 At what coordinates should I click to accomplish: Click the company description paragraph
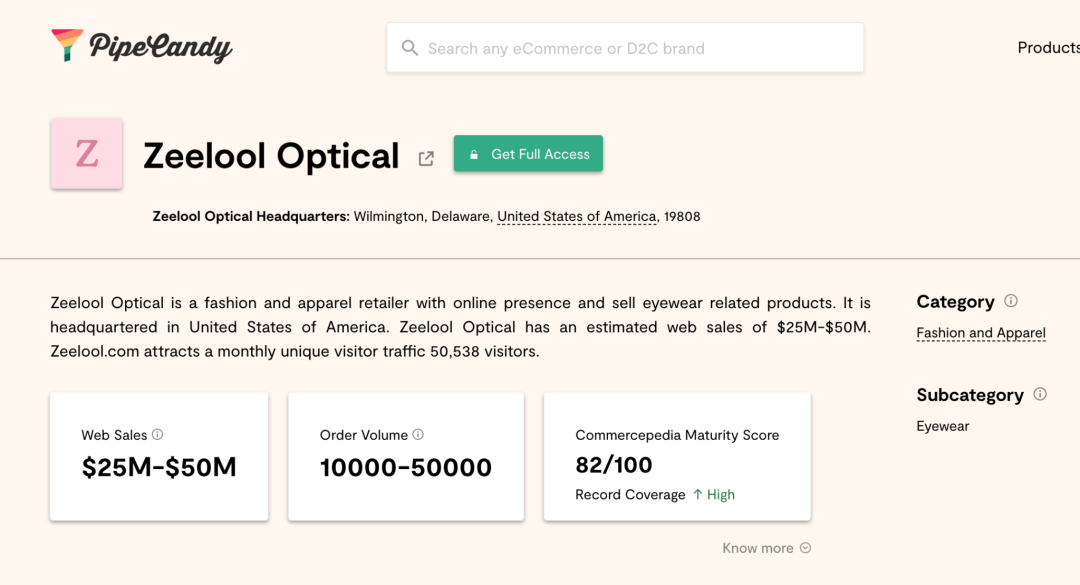click(x=460, y=327)
